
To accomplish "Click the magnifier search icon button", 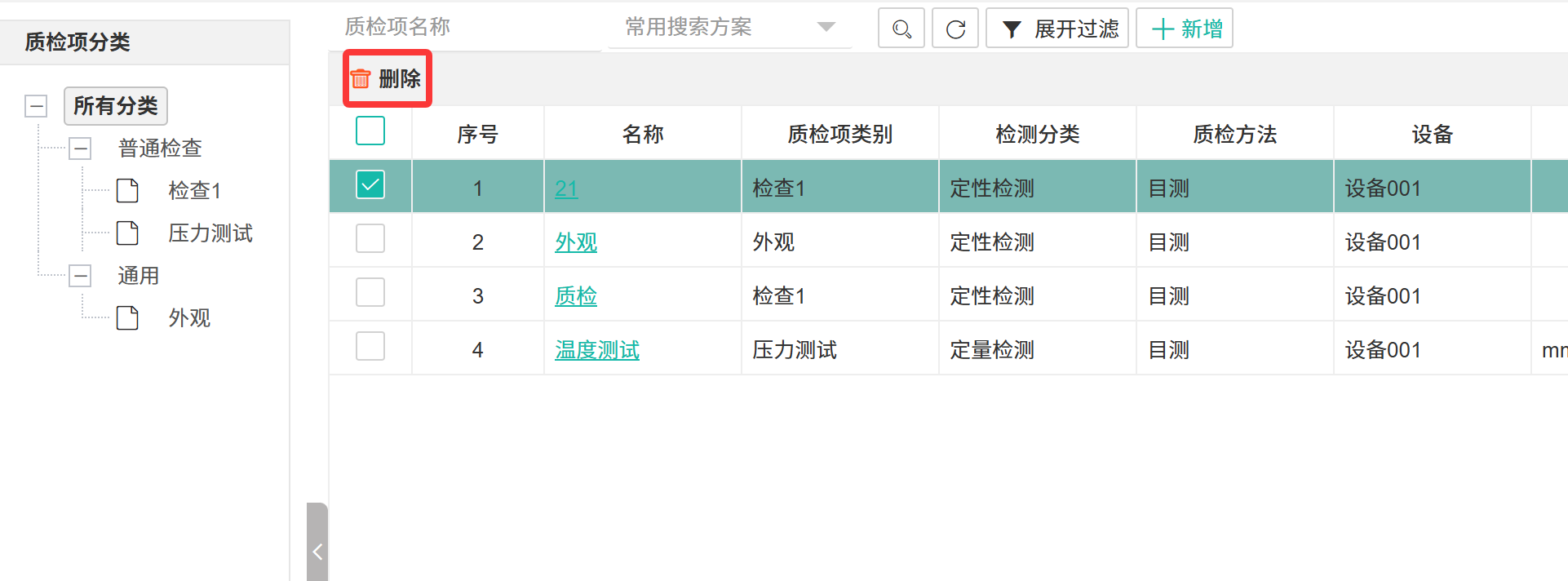I will (901, 29).
